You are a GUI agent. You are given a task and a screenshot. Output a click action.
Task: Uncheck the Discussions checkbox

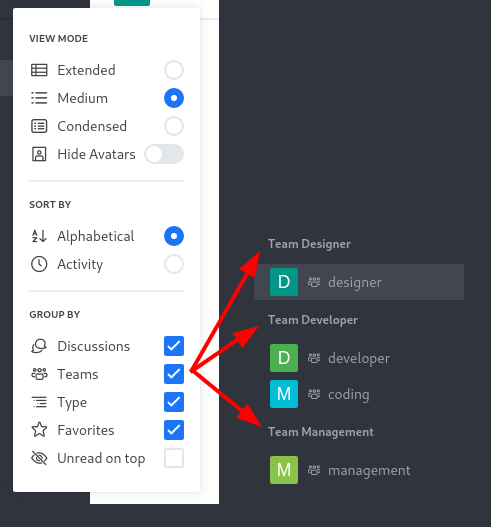[x=174, y=346]
